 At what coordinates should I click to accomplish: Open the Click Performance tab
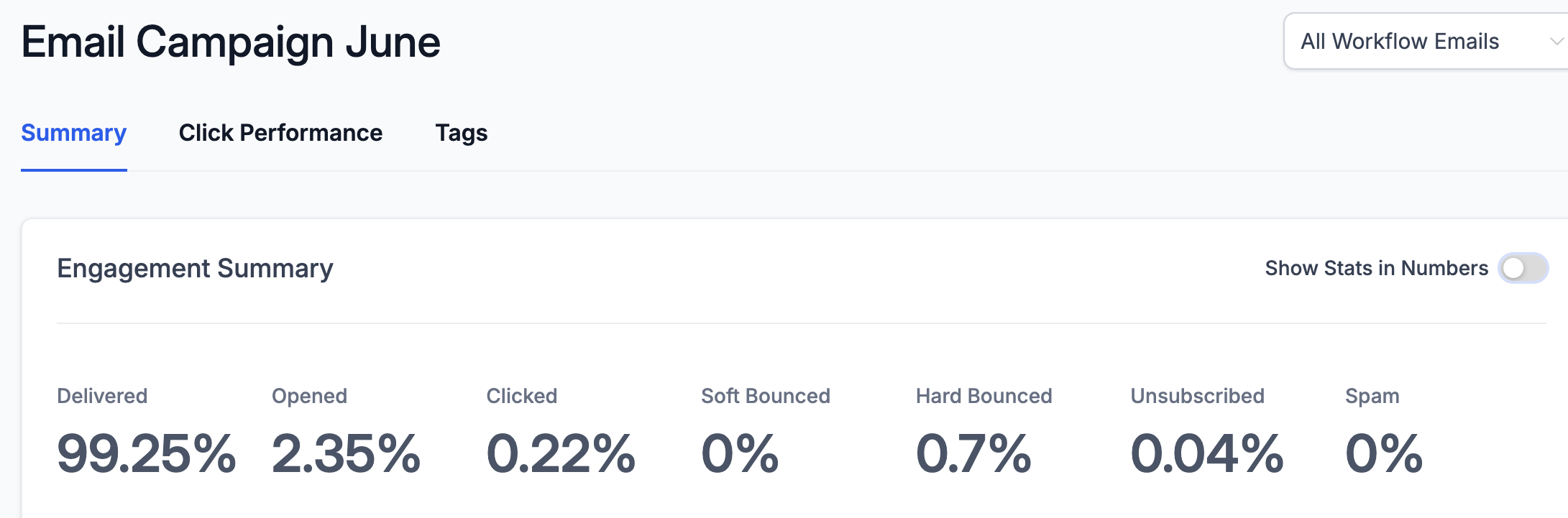(280, 133)
